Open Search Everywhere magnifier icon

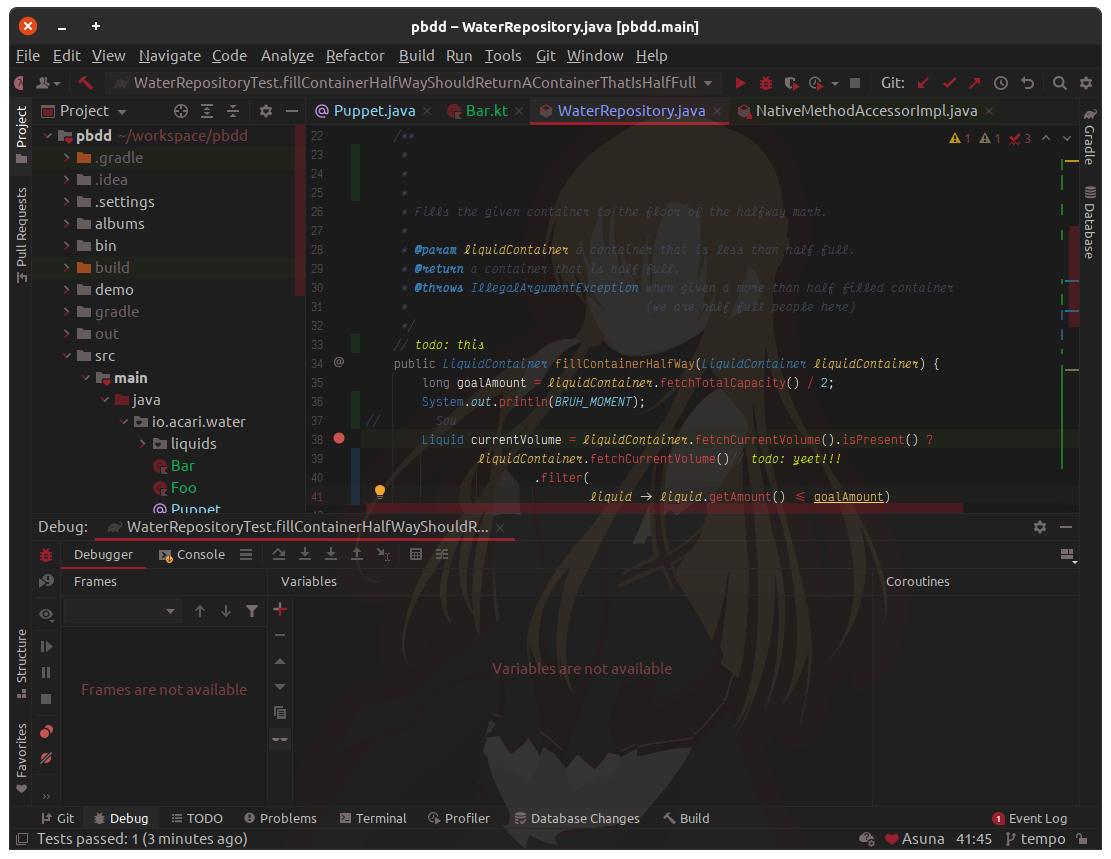pyautogui.click(x=1059, y=83)
